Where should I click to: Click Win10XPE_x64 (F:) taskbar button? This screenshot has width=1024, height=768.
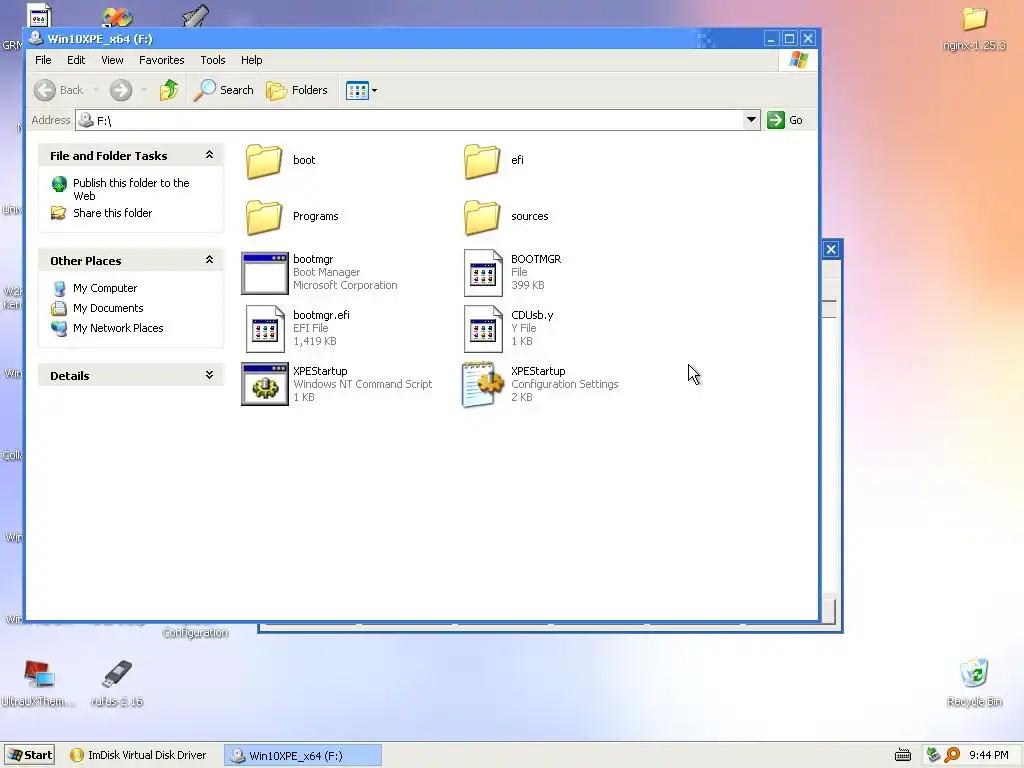303,755
